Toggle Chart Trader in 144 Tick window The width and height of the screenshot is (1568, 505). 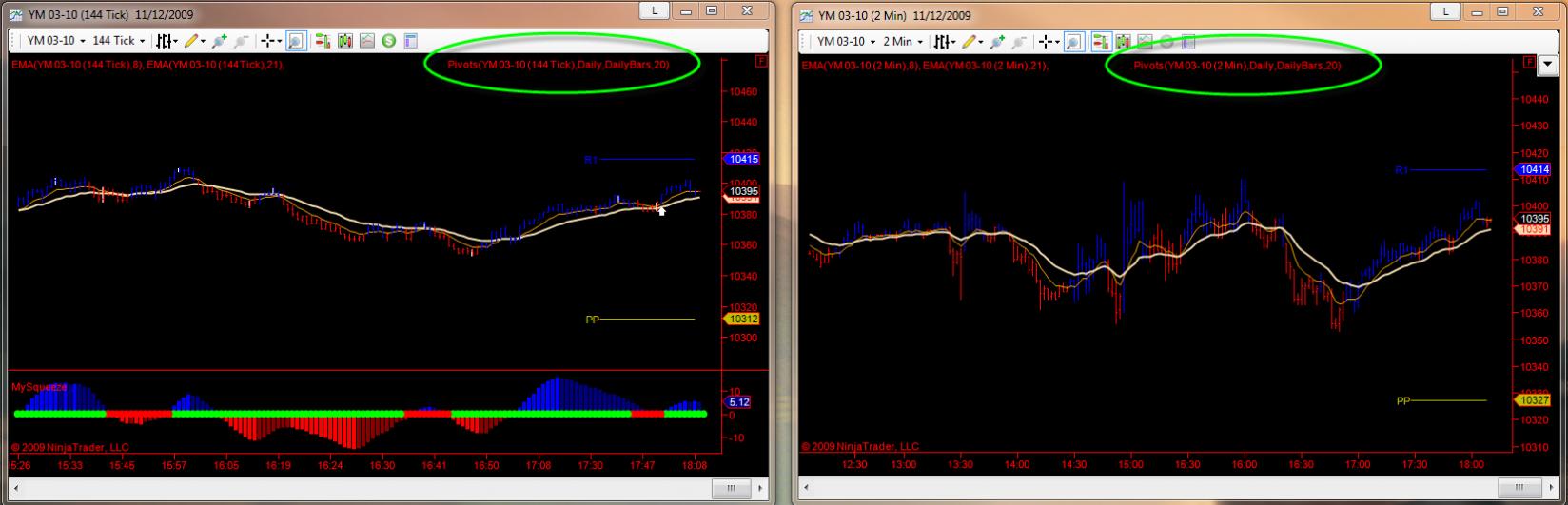tap(323, 41)
